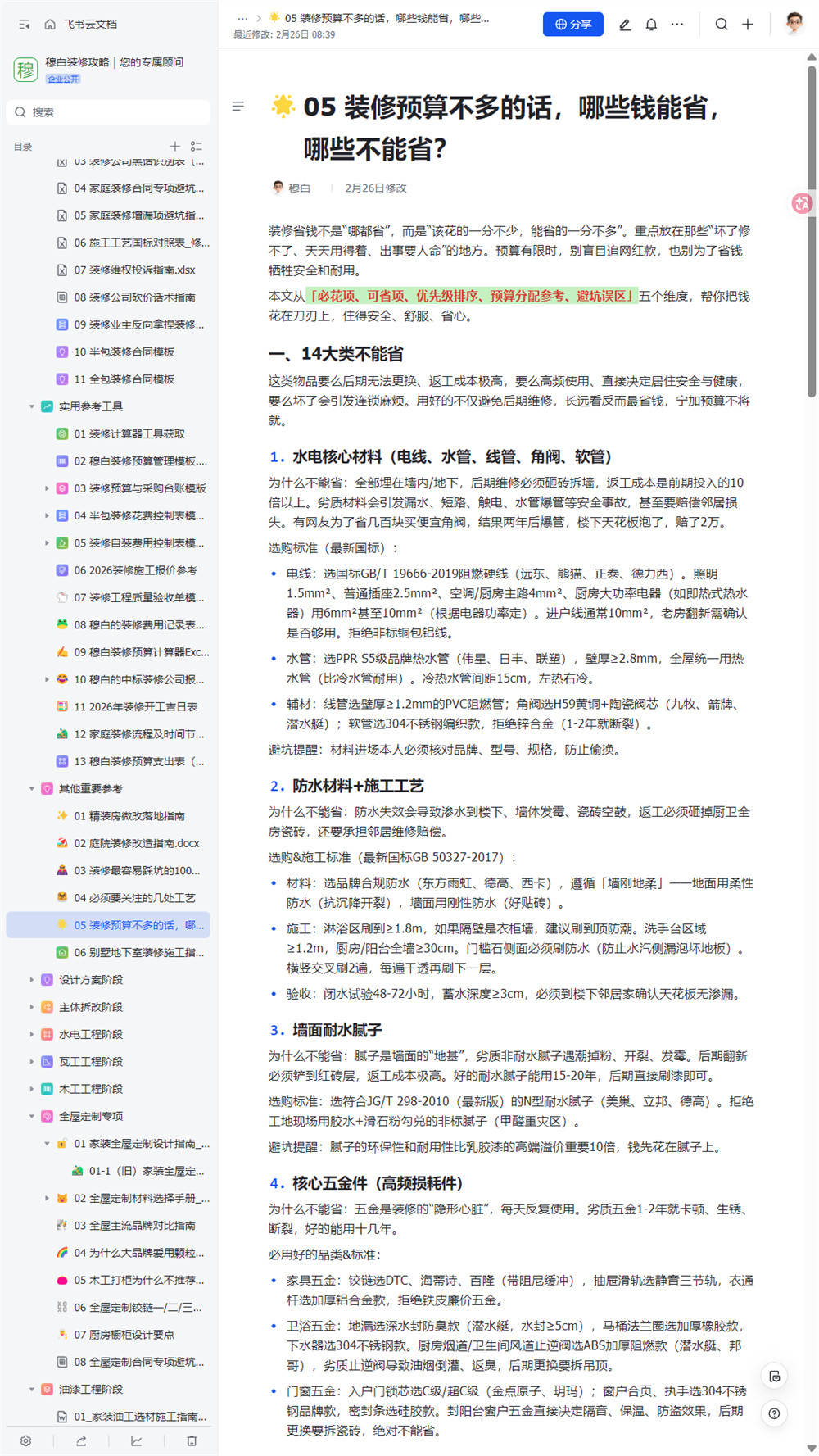Click the file icon of 07 装修维权投诉指南.xlsx
The height and width of the screenshot is (1456, 819).
61,270
